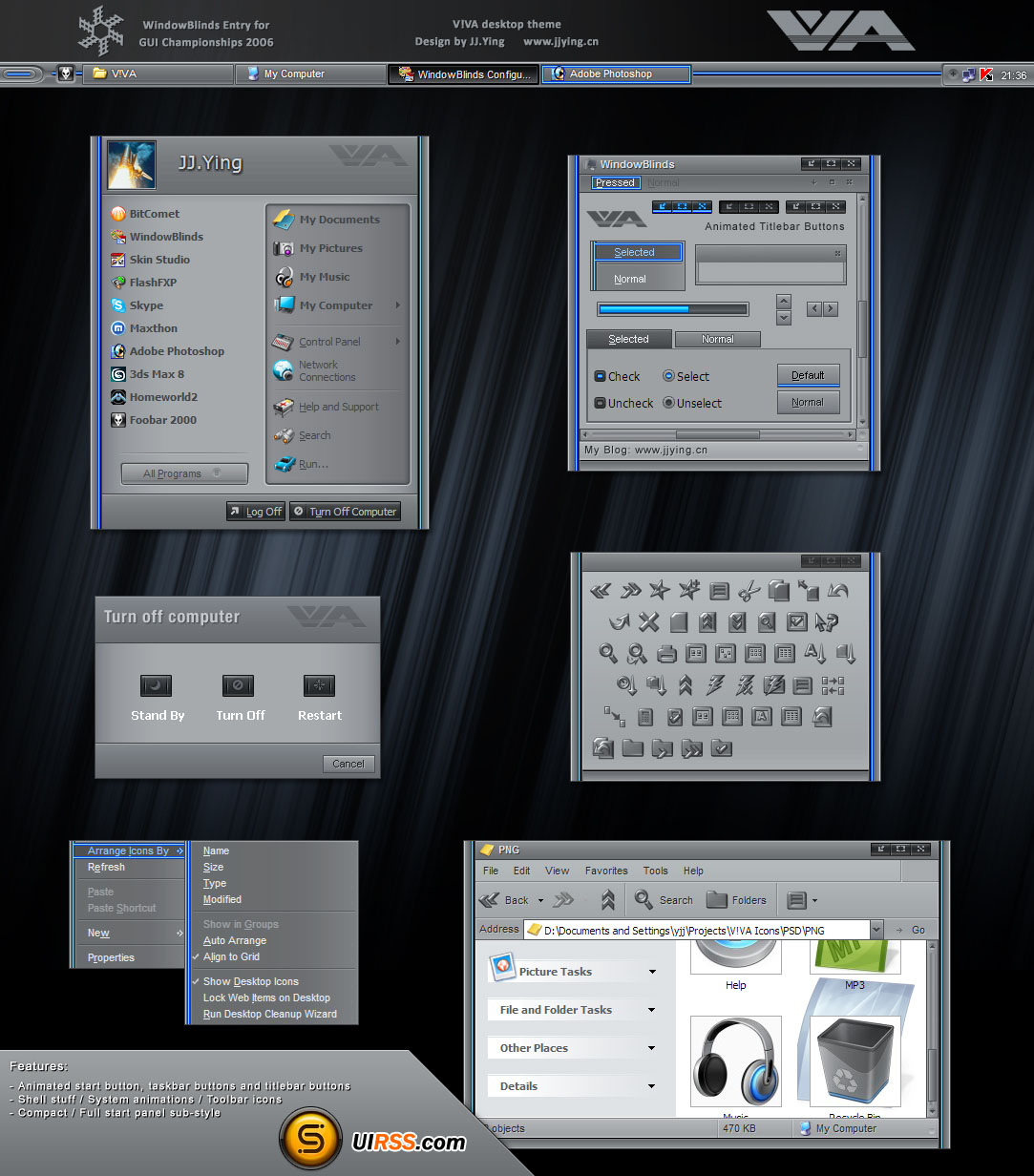Click the calculator icon in the icon grid
This screenshot has height=1176, width=1034.
(644, 716)
